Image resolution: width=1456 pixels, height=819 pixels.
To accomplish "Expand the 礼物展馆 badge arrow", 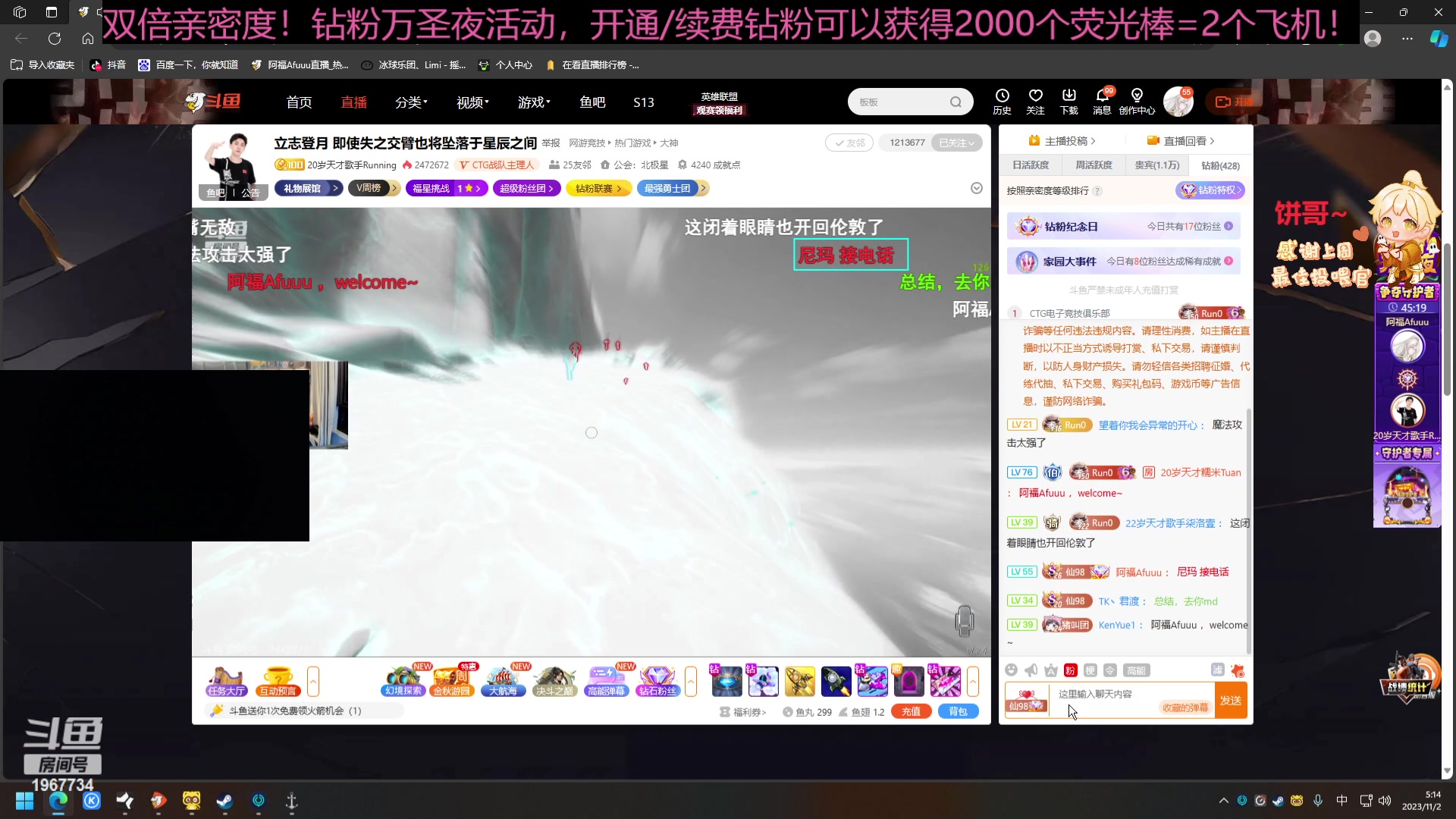I will click(335, 188).
